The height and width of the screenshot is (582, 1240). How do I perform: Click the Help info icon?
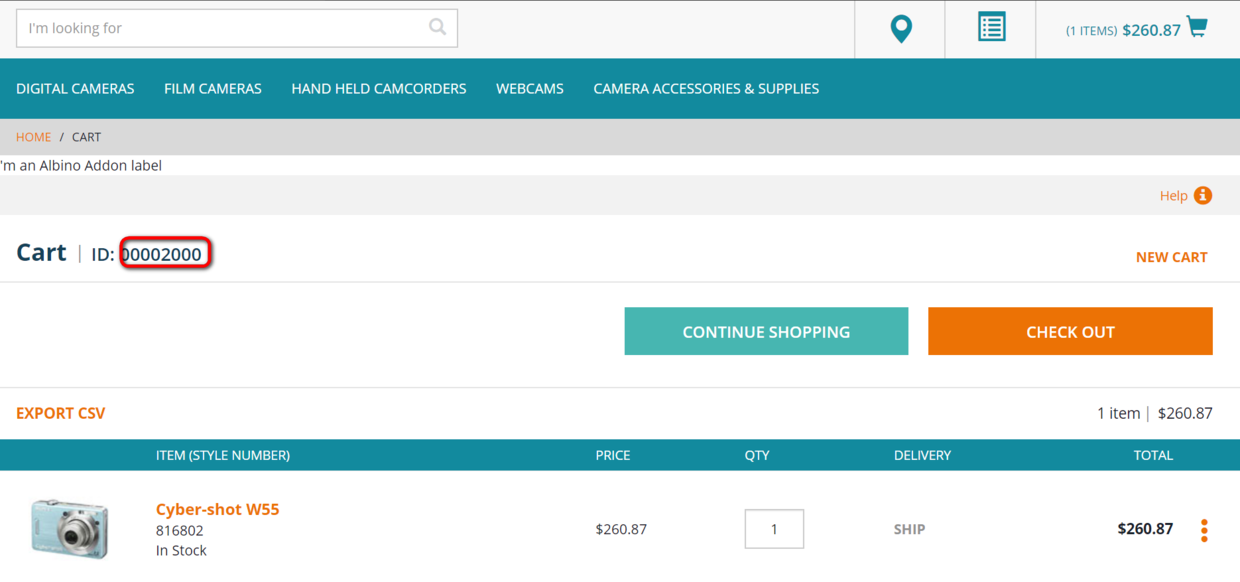1203,195
